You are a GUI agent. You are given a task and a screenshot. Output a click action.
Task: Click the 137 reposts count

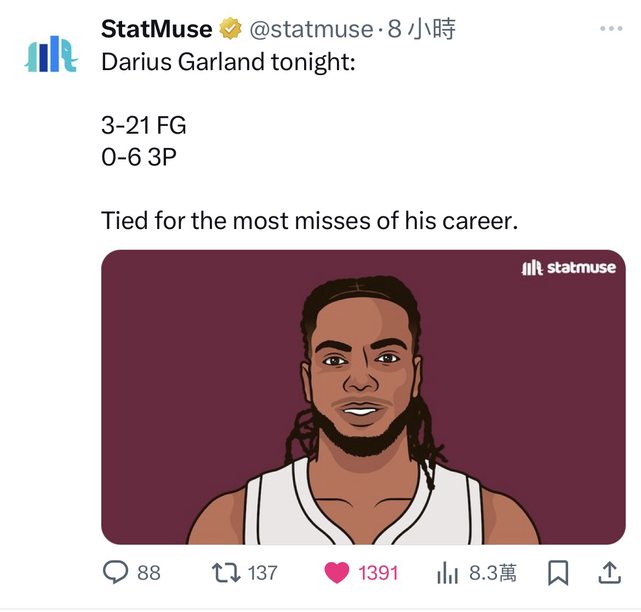[x=262, y=573]
